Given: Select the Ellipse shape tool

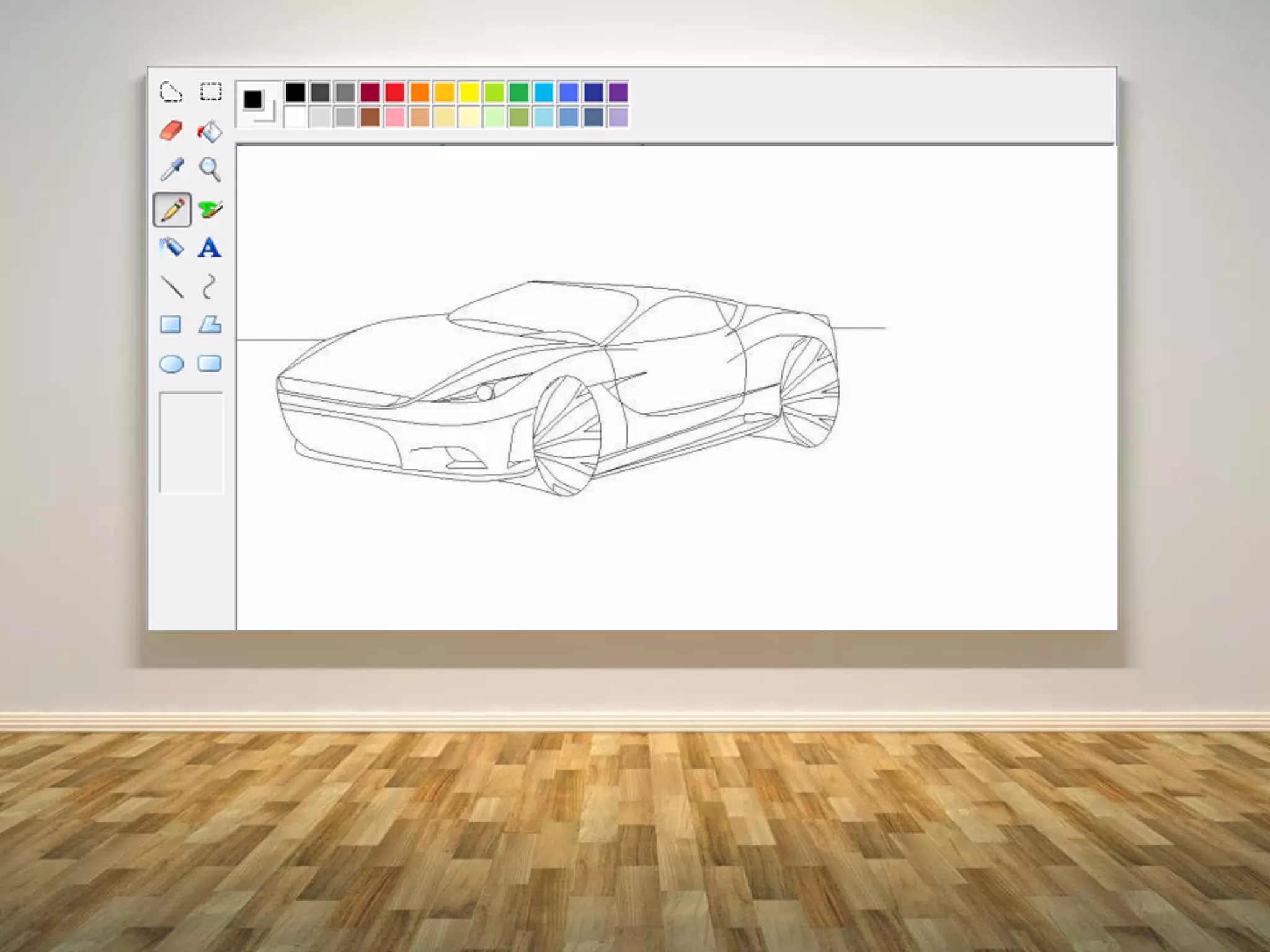Looking at the screenshot, I should coord(171,364).
